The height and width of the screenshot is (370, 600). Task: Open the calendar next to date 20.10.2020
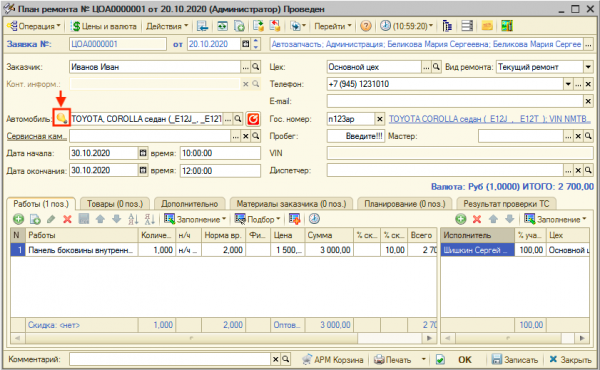click(245, 44)
